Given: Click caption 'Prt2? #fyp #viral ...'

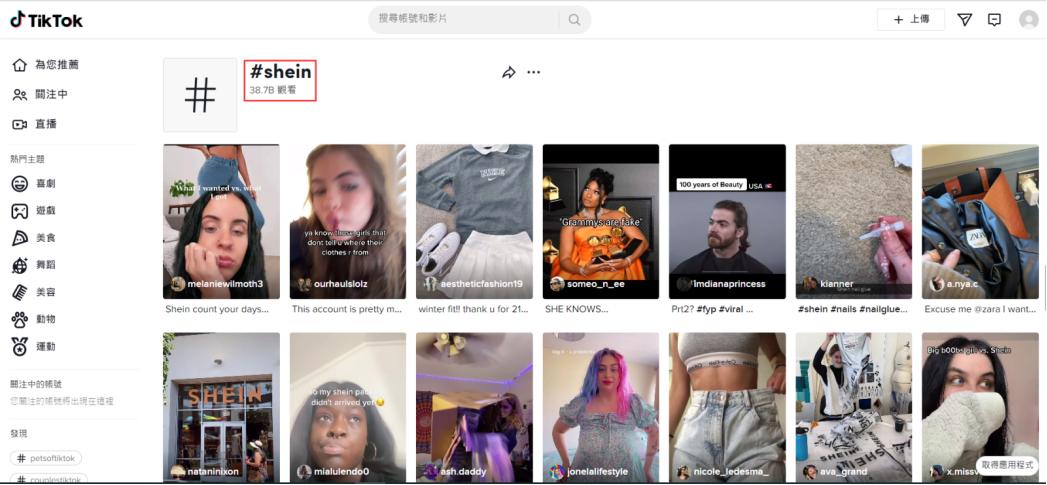Looking at the screenshot, I should pyautogui.click(x=712, y=309).
